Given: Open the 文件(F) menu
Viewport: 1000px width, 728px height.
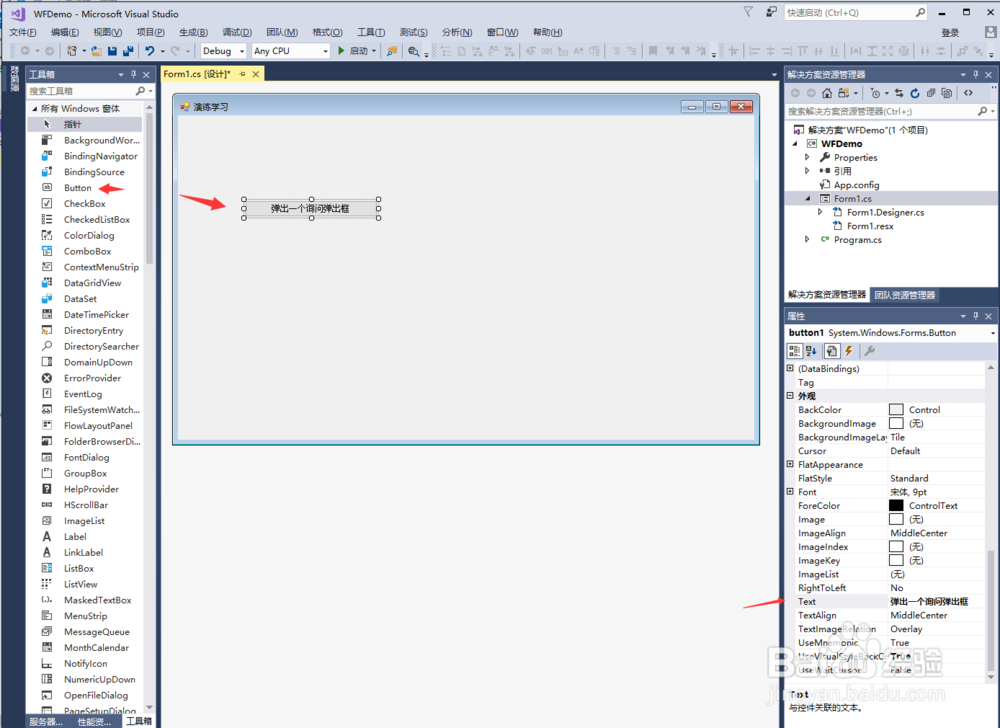Looking at the screenshot, I should [x=23, y=33].
